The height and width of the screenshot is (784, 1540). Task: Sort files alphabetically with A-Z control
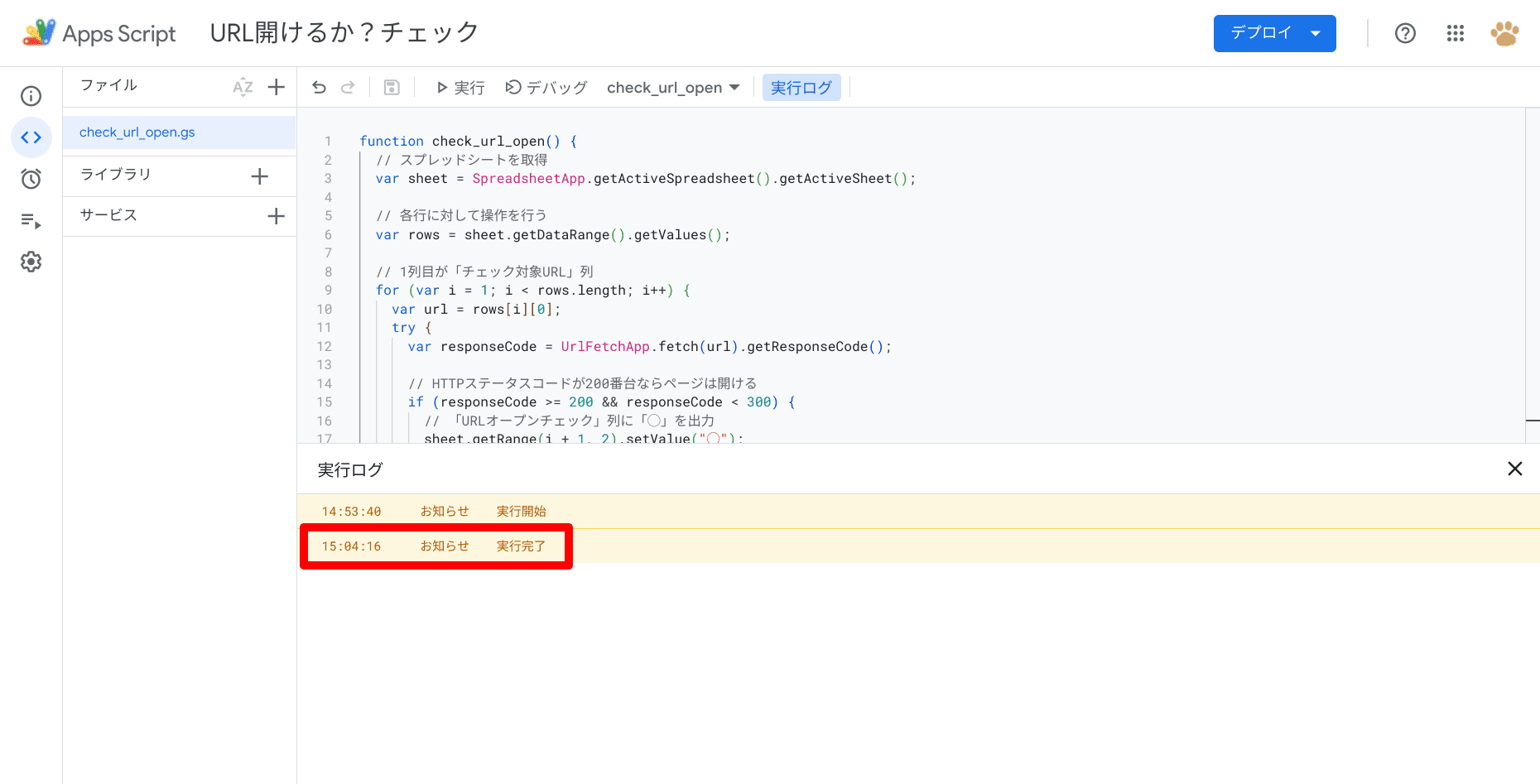click(243, 86)
